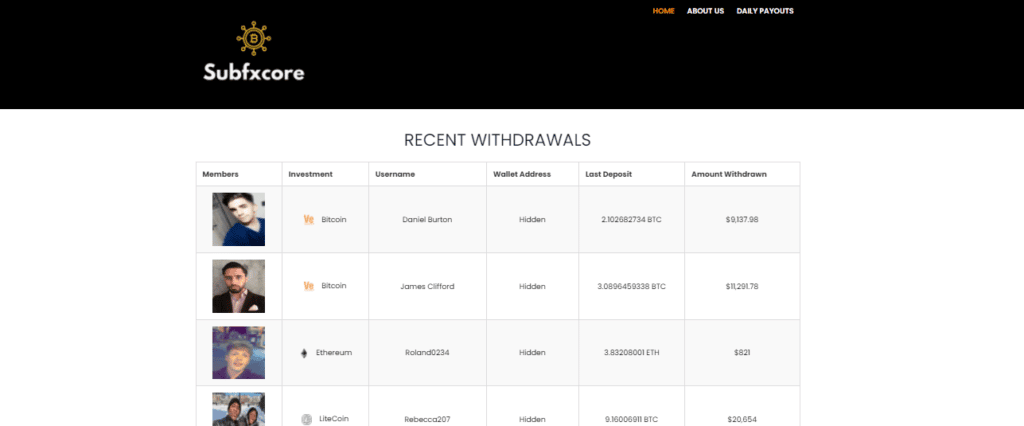Click LiteCoin icon in Rebecca207 row

[307, 419]
